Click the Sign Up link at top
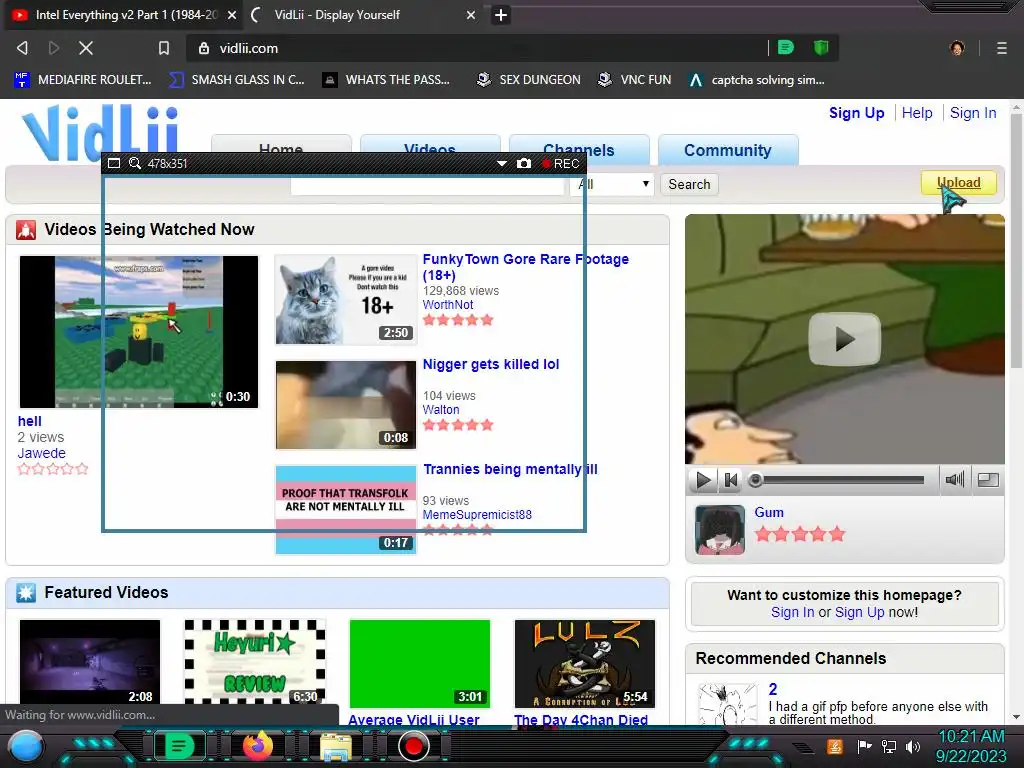The height and width of the screenshot is (768, 1024). tap(856, 113)
